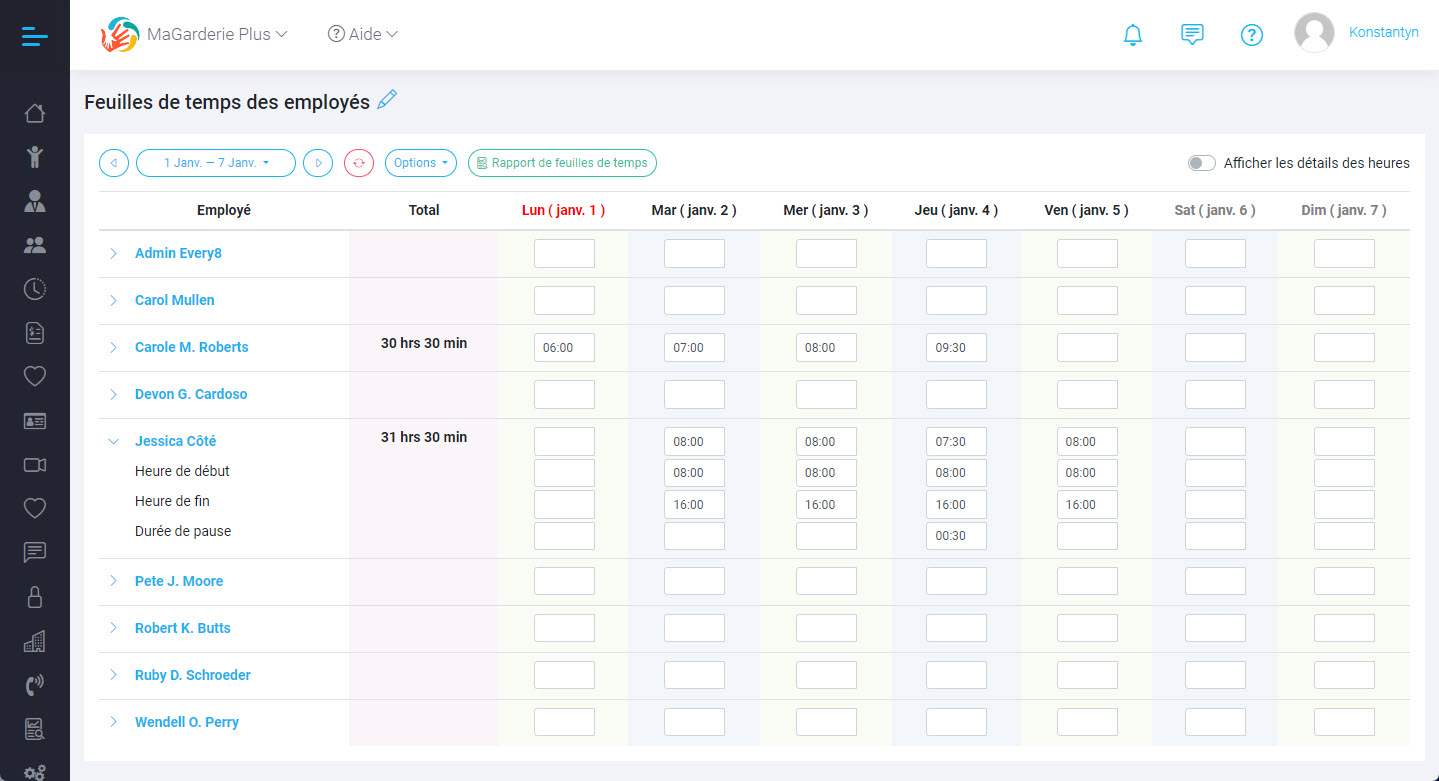Open the Ruby D. Schroeder profile link
The image size is (1439, 781).
click(x=192, y=675)
